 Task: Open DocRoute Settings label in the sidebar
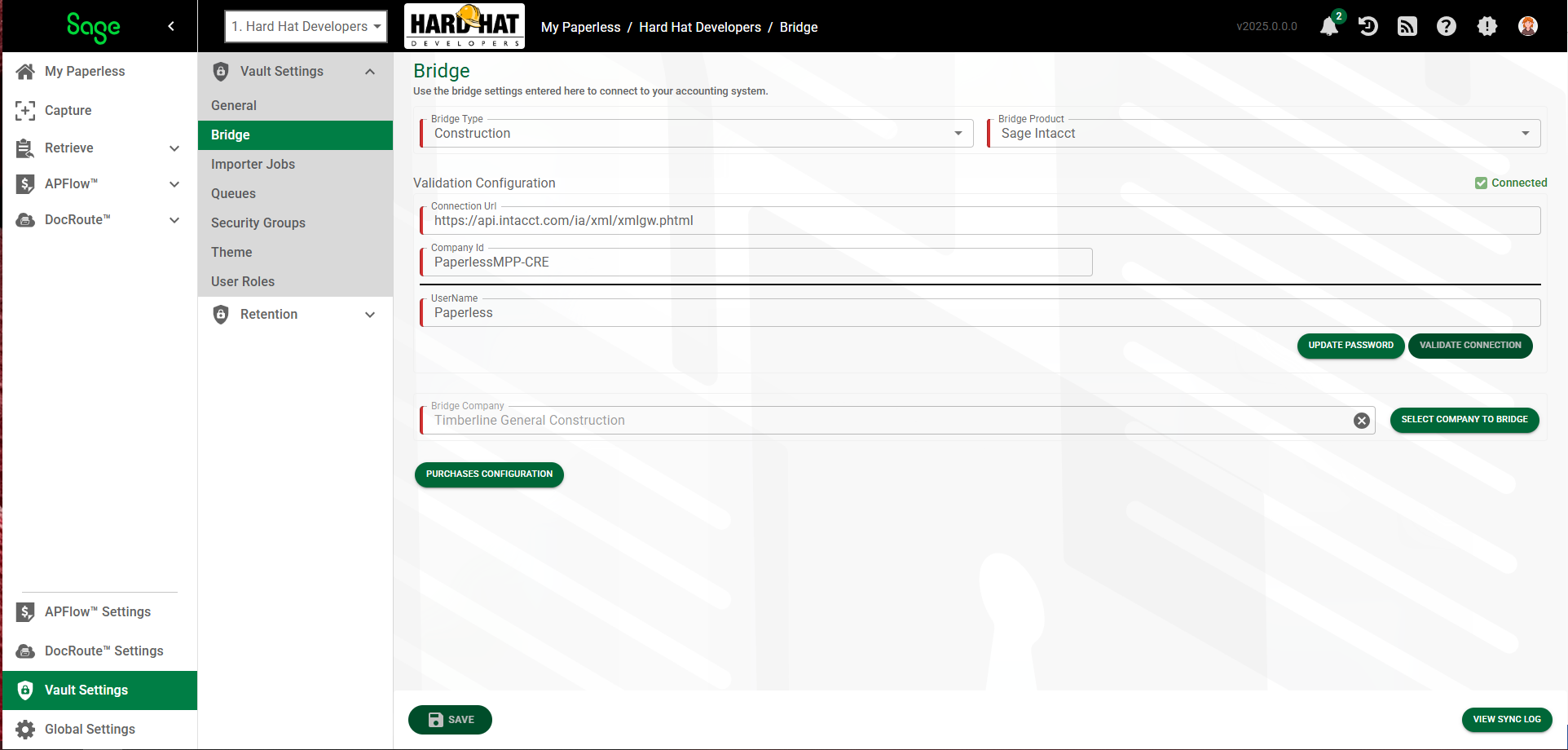coord(104,651)
